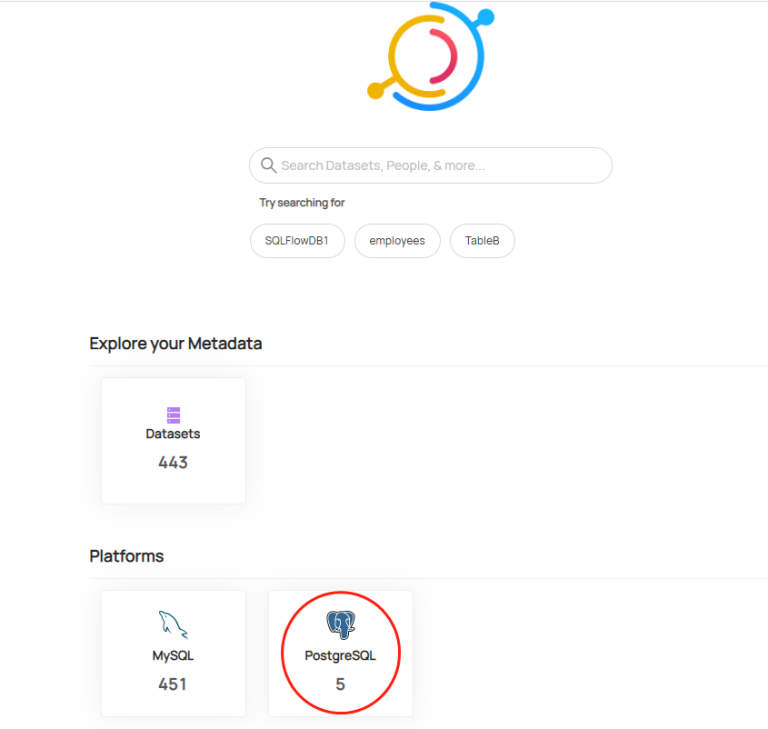Click the count 5 under PostgreSQL

(340, 685)
